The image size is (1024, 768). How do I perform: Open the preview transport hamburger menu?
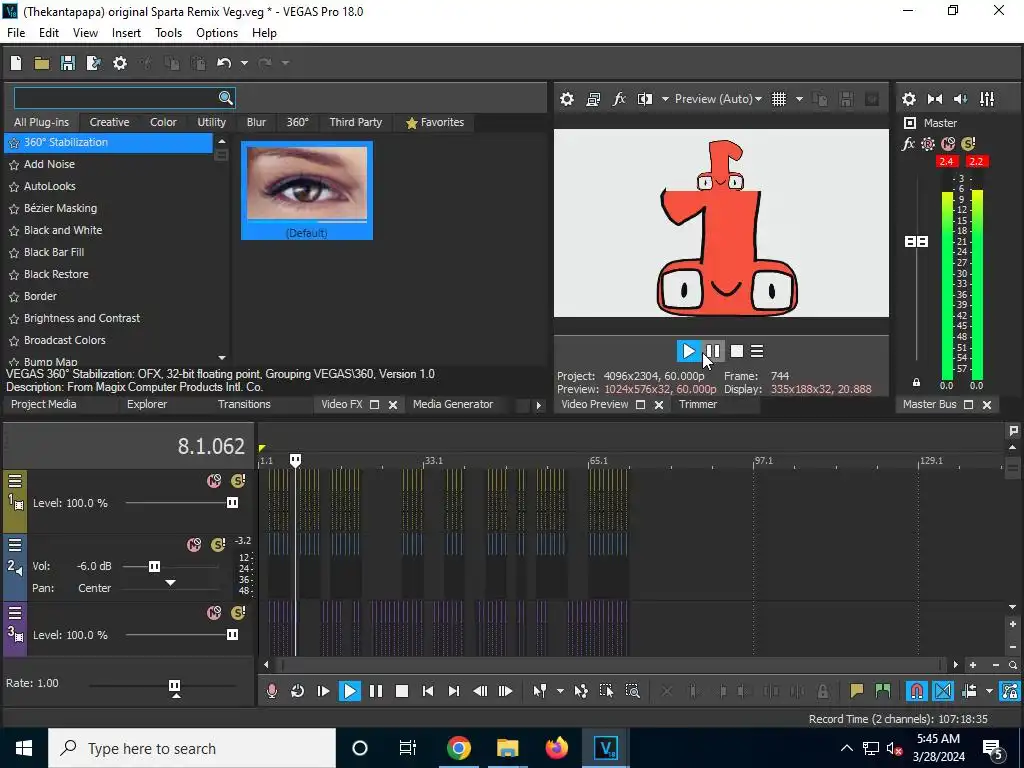(x=757, y=351)
